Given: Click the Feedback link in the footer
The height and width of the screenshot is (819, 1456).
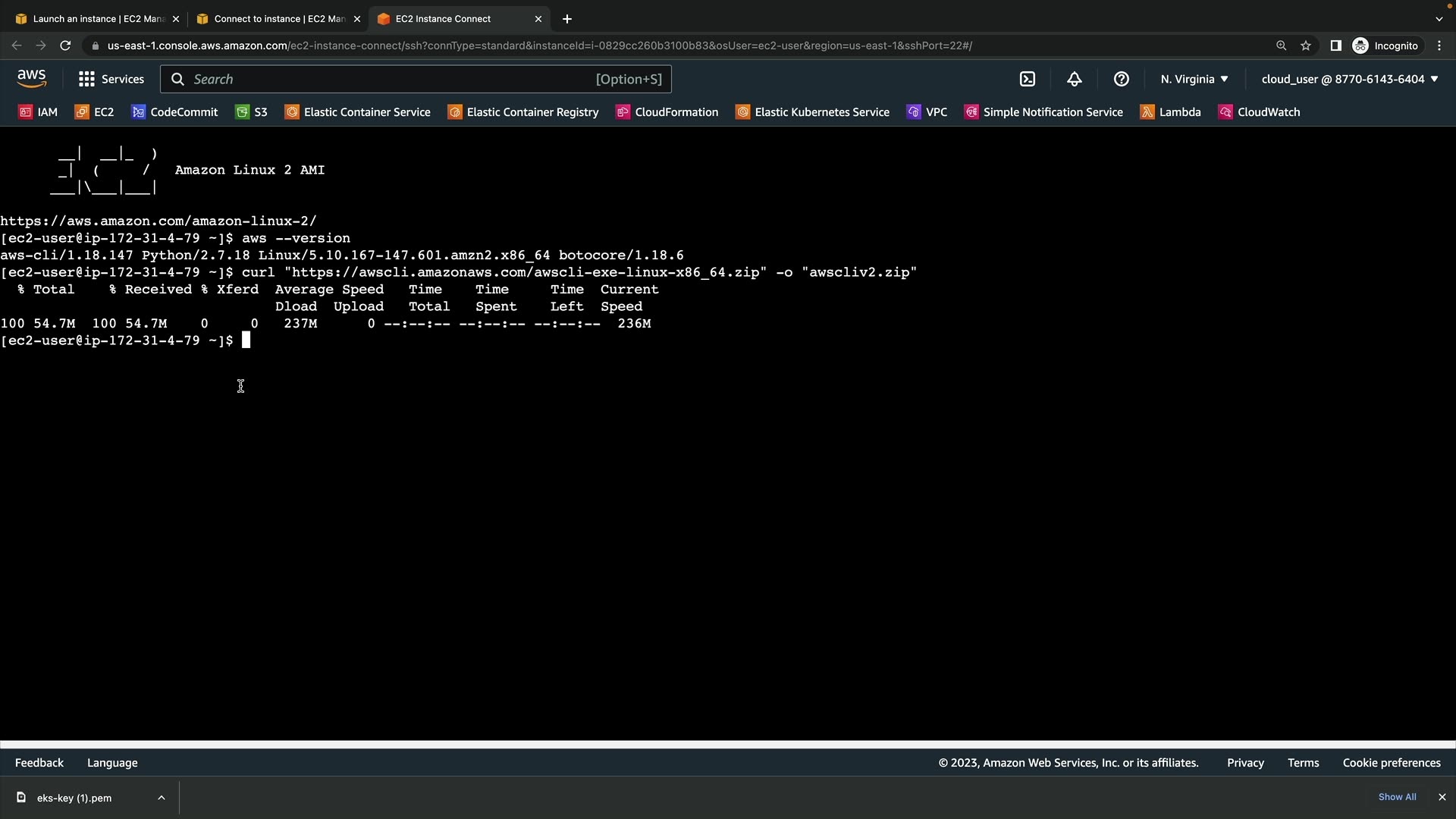Looking at the screenshot, I should point(39,763).
